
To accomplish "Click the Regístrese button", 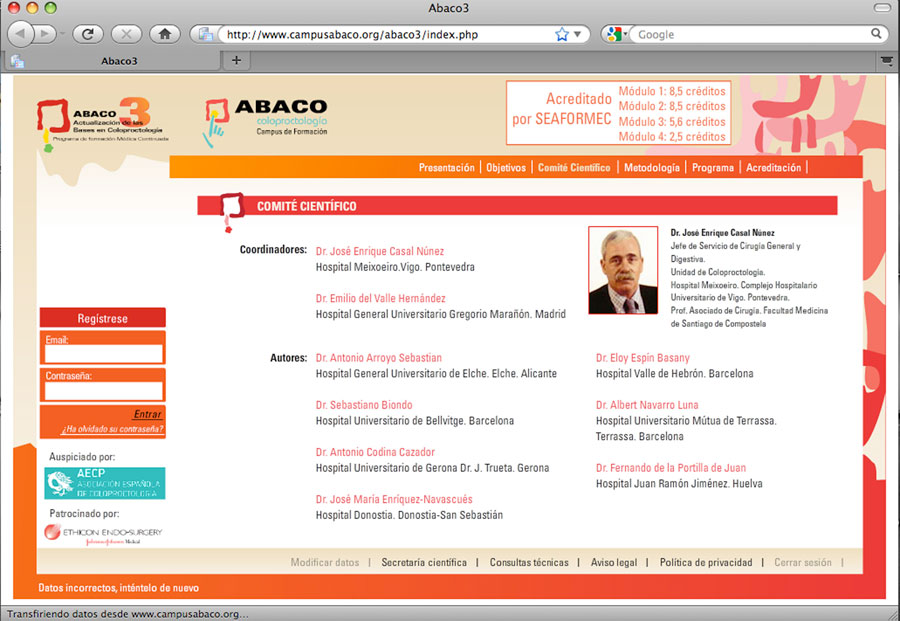I will (103, 318).
